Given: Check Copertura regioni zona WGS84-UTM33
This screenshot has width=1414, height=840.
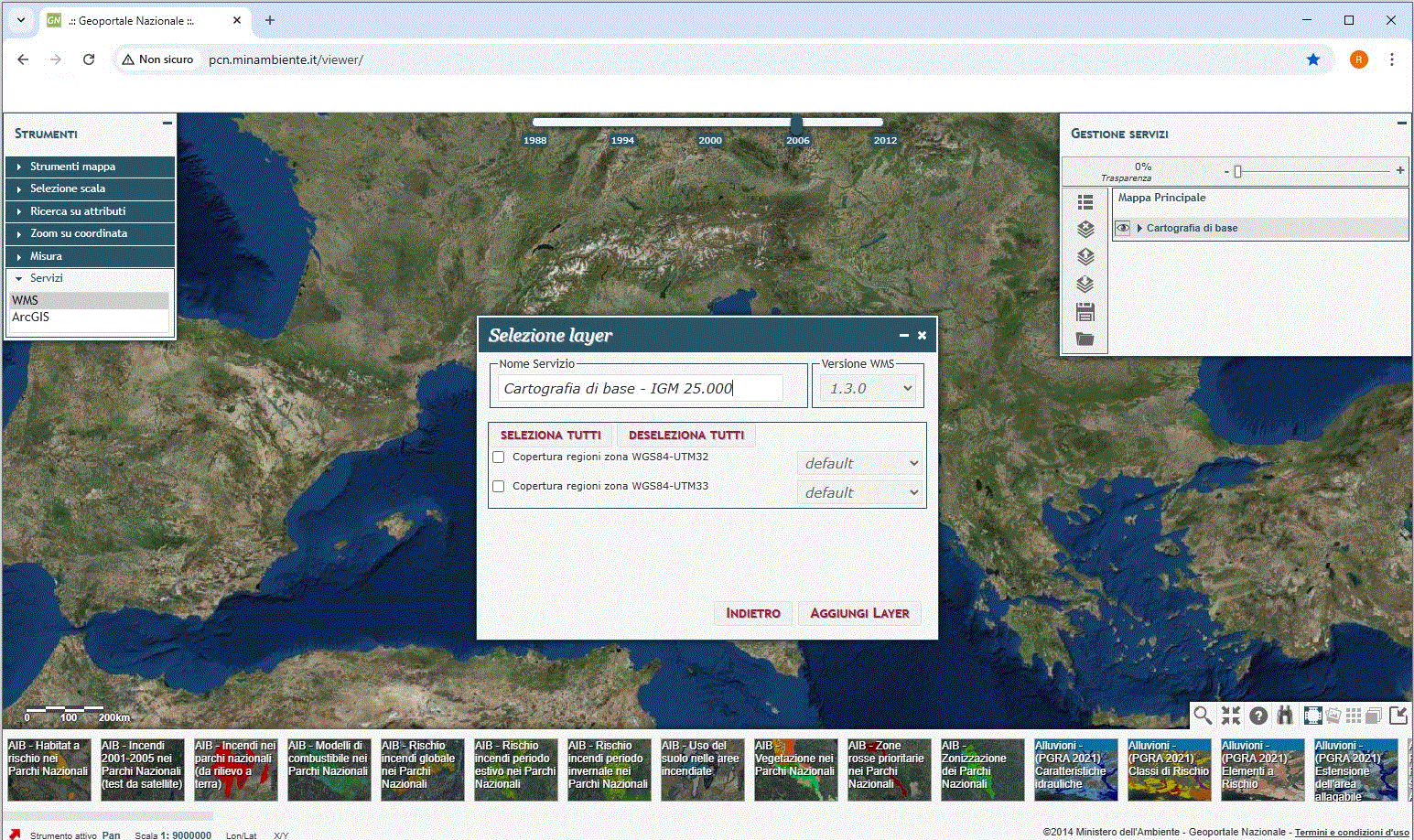Looking at the screenshot, I should click(x=499, y=487).
